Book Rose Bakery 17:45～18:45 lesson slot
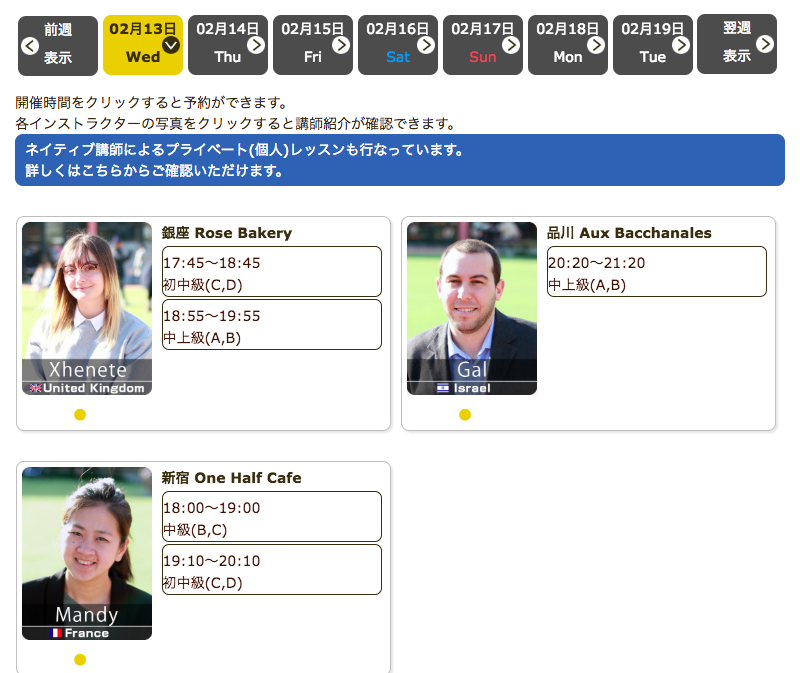The height and width of the screenshot is (673, 800). pos(271,272)
